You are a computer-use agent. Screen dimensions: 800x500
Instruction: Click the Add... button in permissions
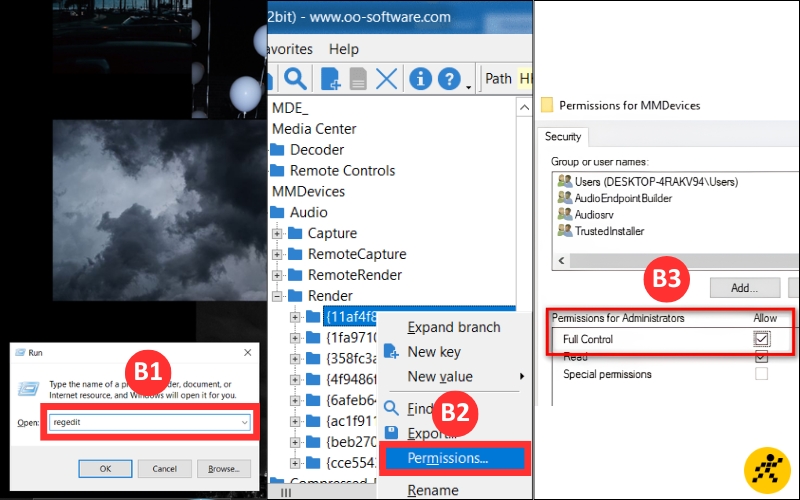pyautogui.click(x=744, y=288)
